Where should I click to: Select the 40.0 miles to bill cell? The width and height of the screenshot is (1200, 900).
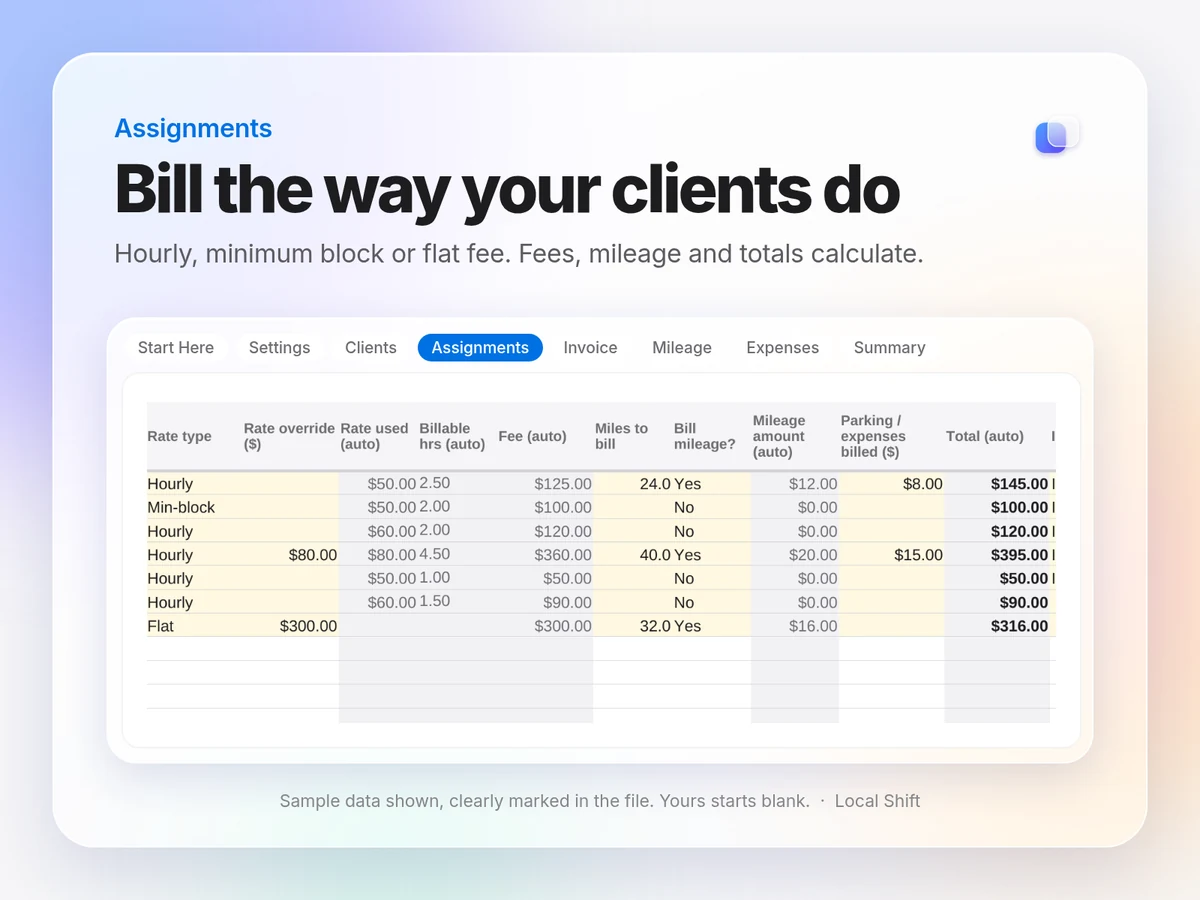click(633, 555)
